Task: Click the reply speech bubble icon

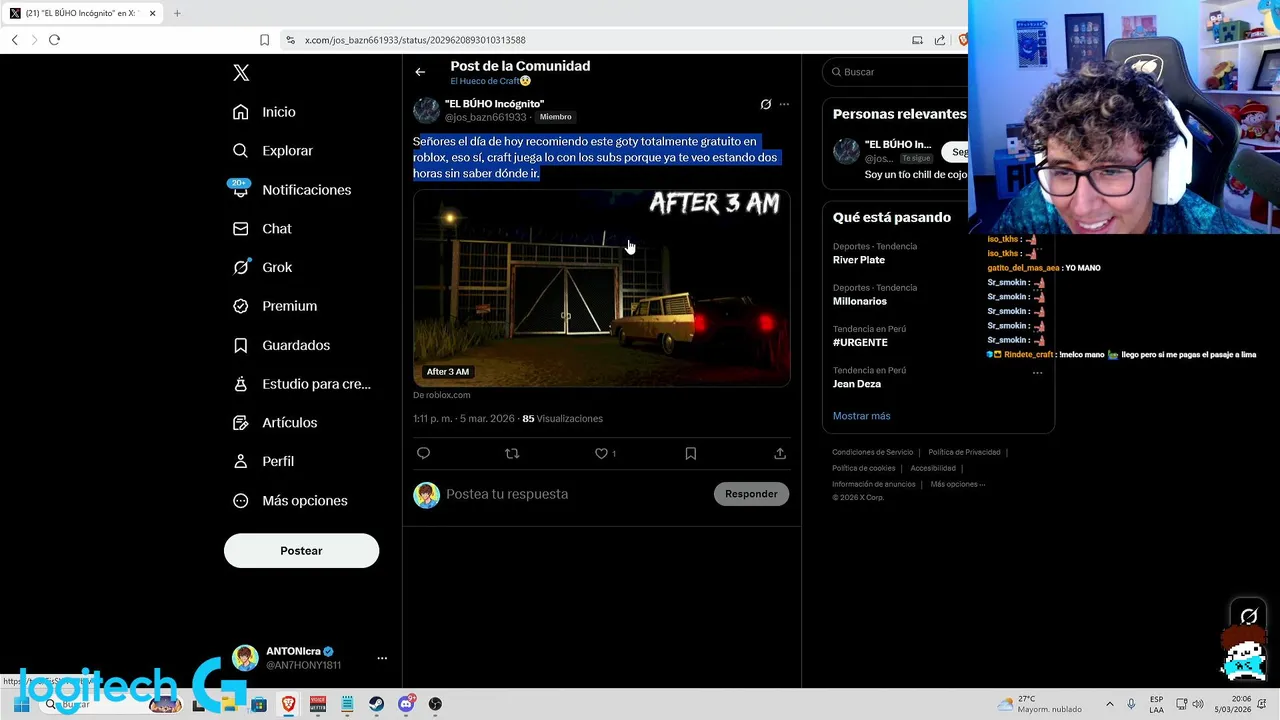Action: coord(423,453)
